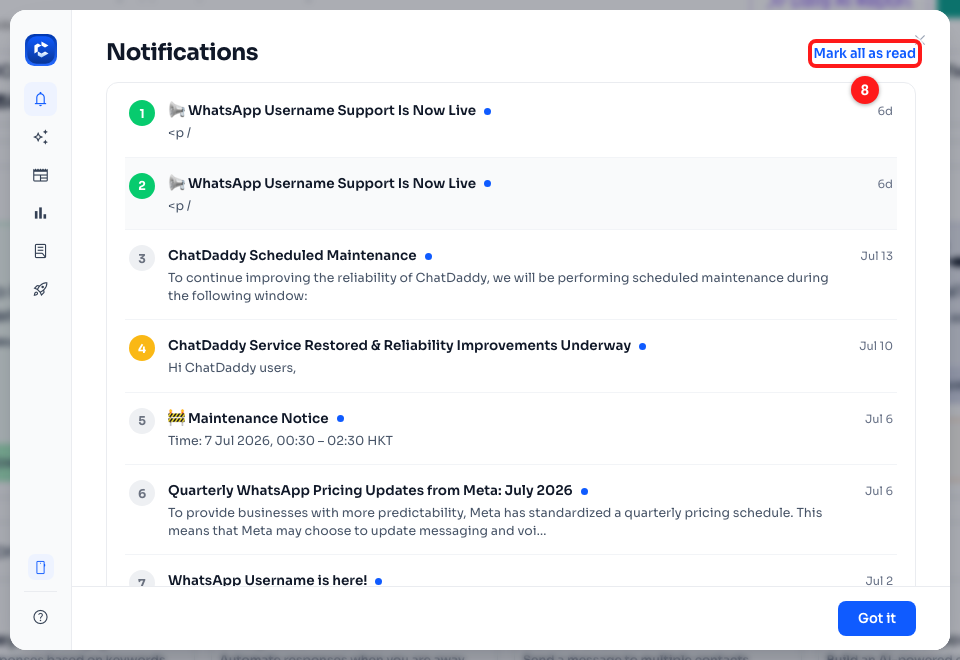Open the document list icon in sidebar

tap(40, 251)
